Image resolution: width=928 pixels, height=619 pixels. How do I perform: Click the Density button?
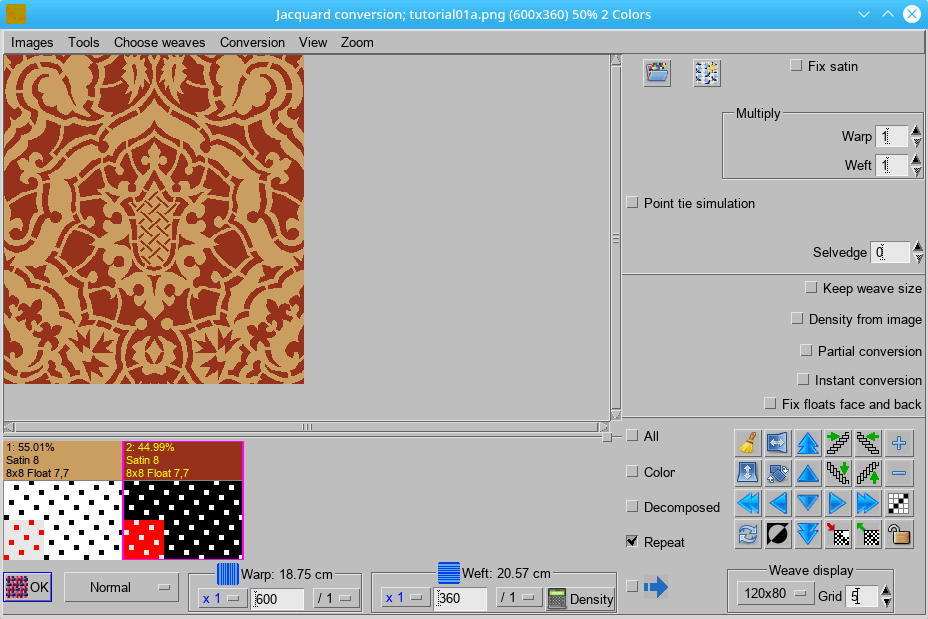(x=581, y=598)
